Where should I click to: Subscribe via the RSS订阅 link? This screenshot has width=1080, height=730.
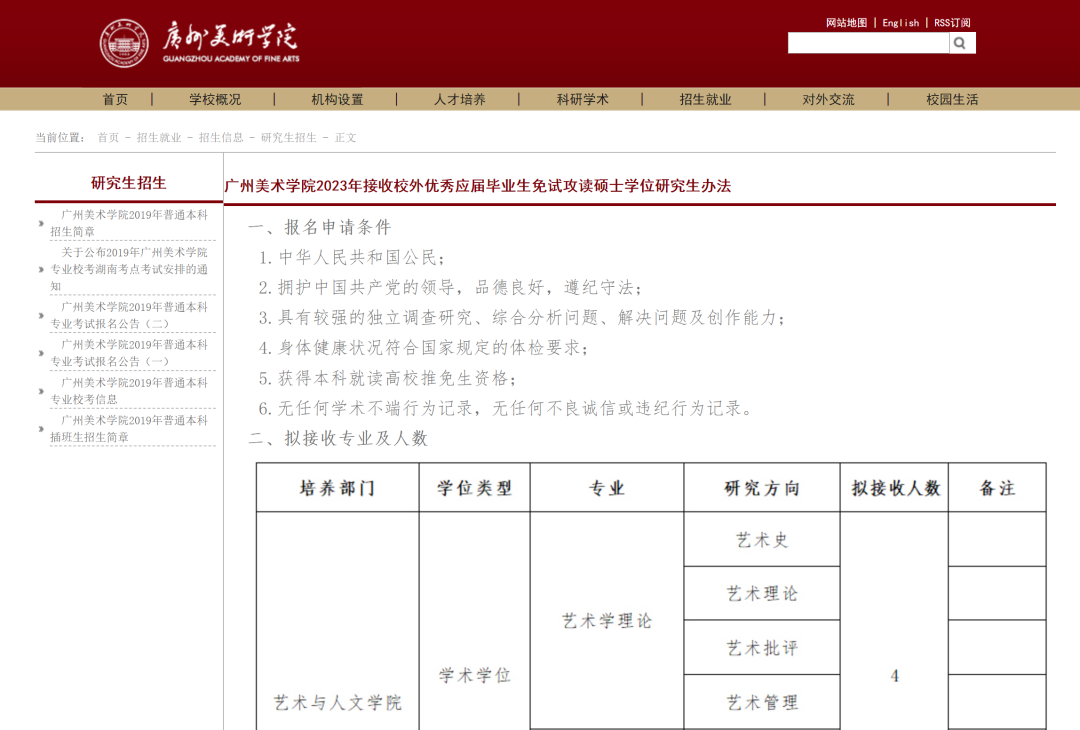pos(952,21)
